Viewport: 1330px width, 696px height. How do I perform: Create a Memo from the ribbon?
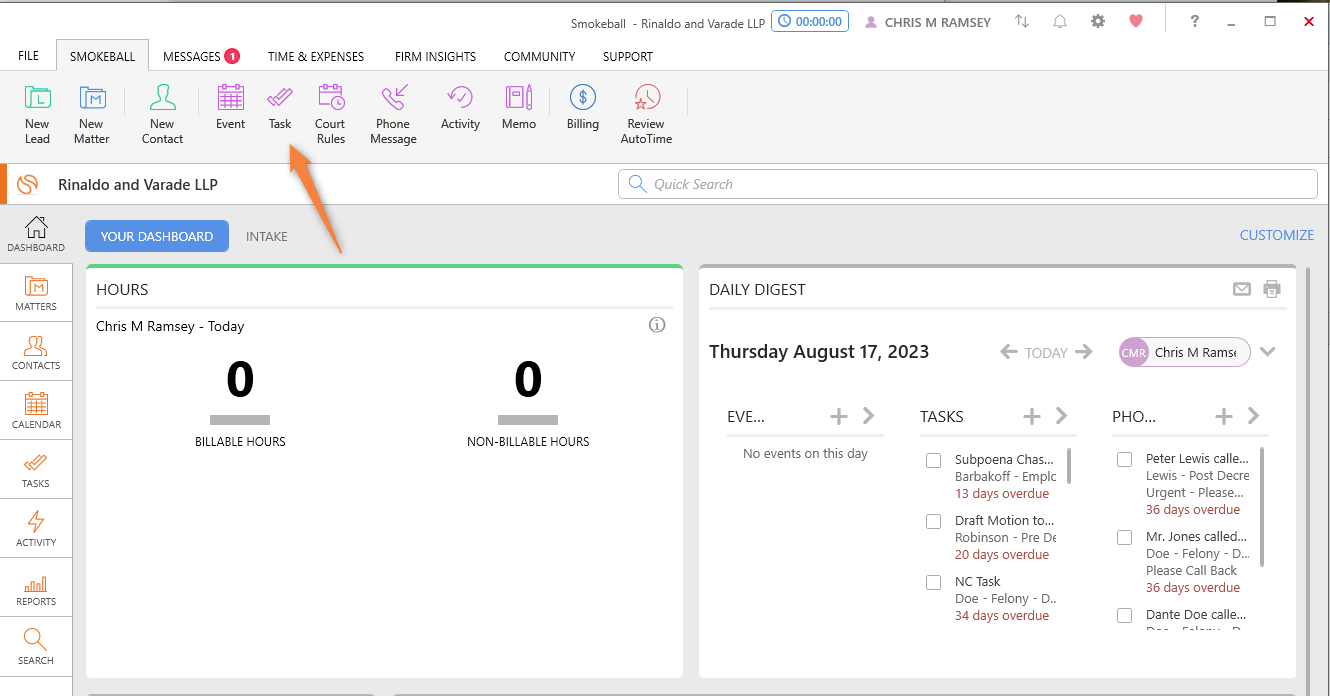coord(519,108)
